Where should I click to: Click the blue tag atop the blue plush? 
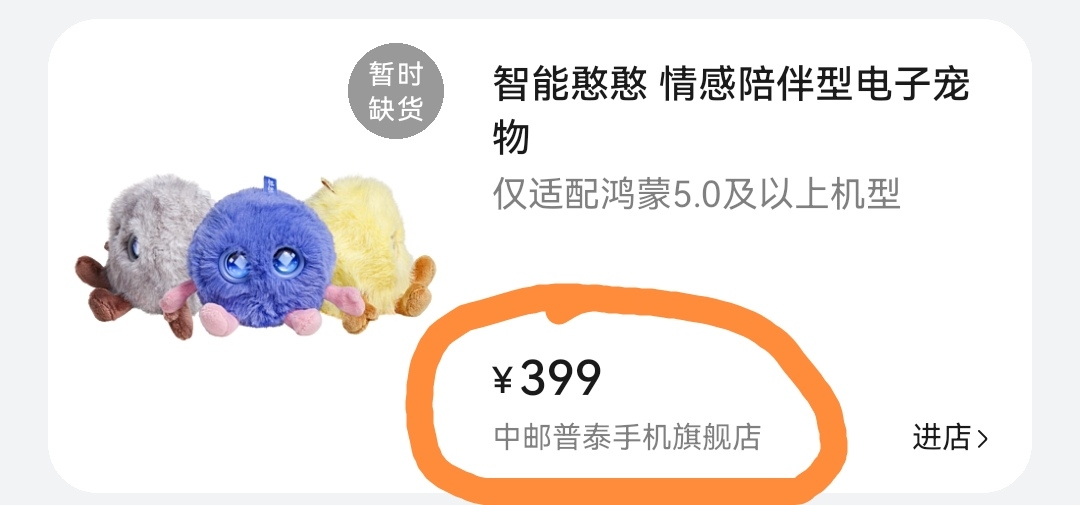click(269, 185)
